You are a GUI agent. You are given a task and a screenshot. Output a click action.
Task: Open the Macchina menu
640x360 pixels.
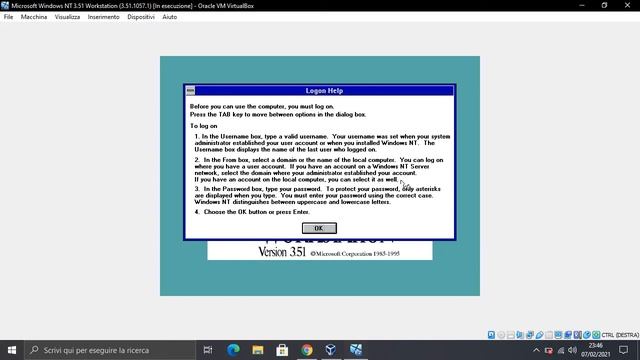(x=34, y=17)
